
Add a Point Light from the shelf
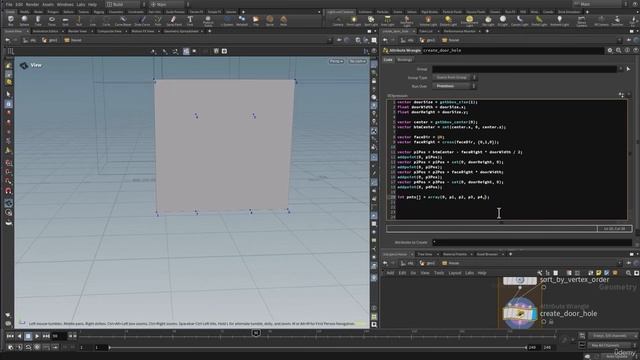click(354, 20)
